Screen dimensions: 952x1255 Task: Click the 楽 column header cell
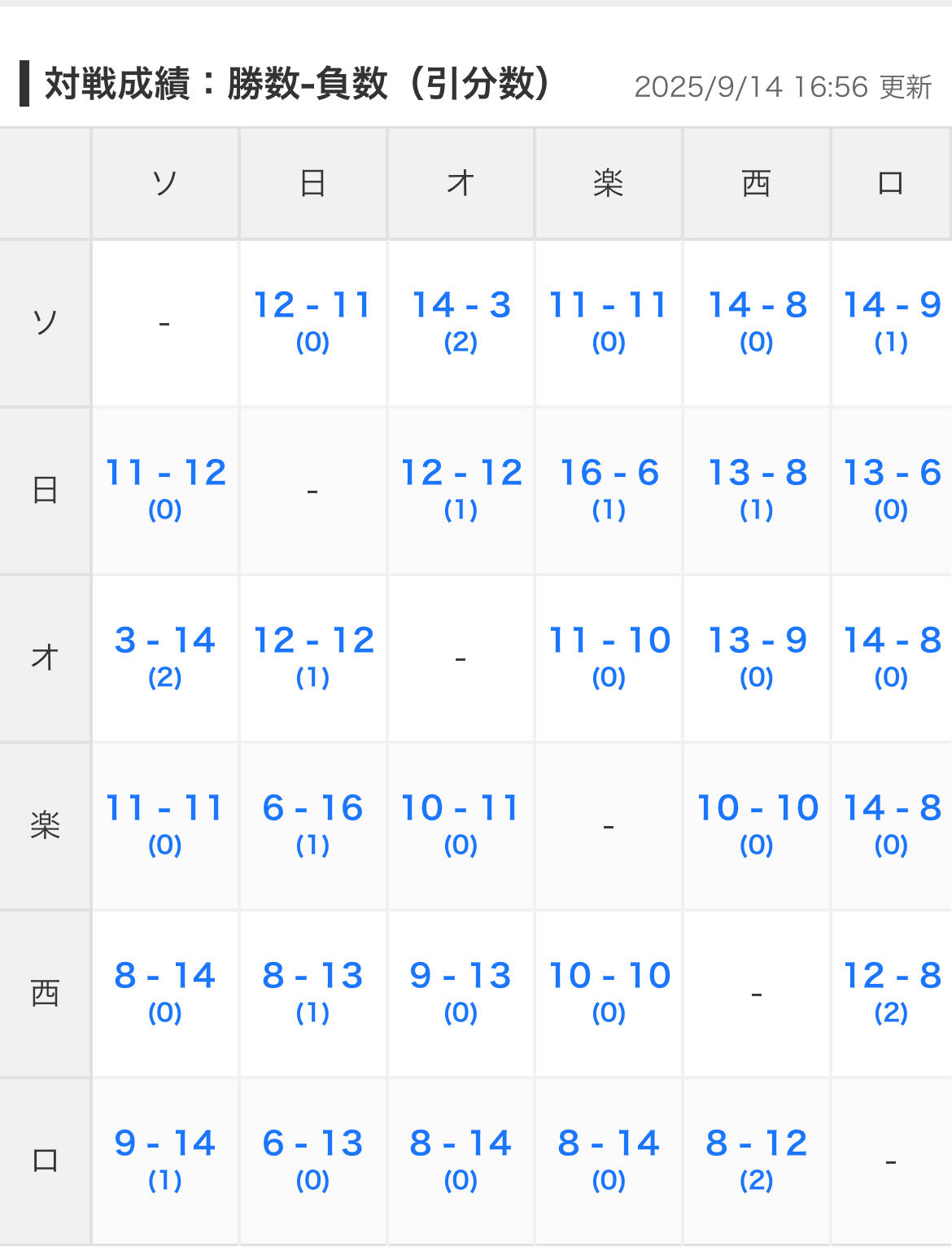[x=609, y=183]
